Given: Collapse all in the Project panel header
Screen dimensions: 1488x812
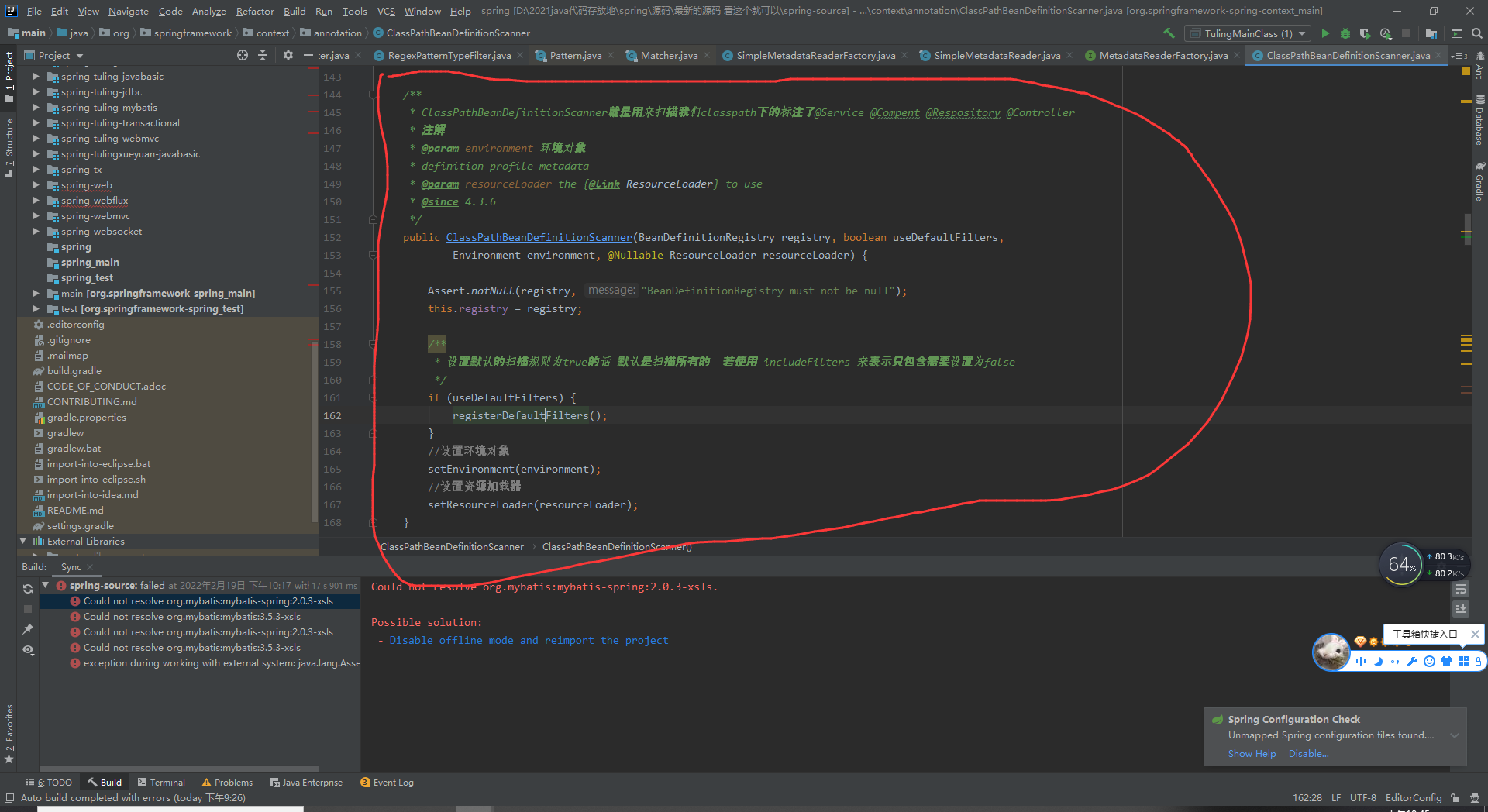Looking at the screenshot, I should [x=263, y=55].
